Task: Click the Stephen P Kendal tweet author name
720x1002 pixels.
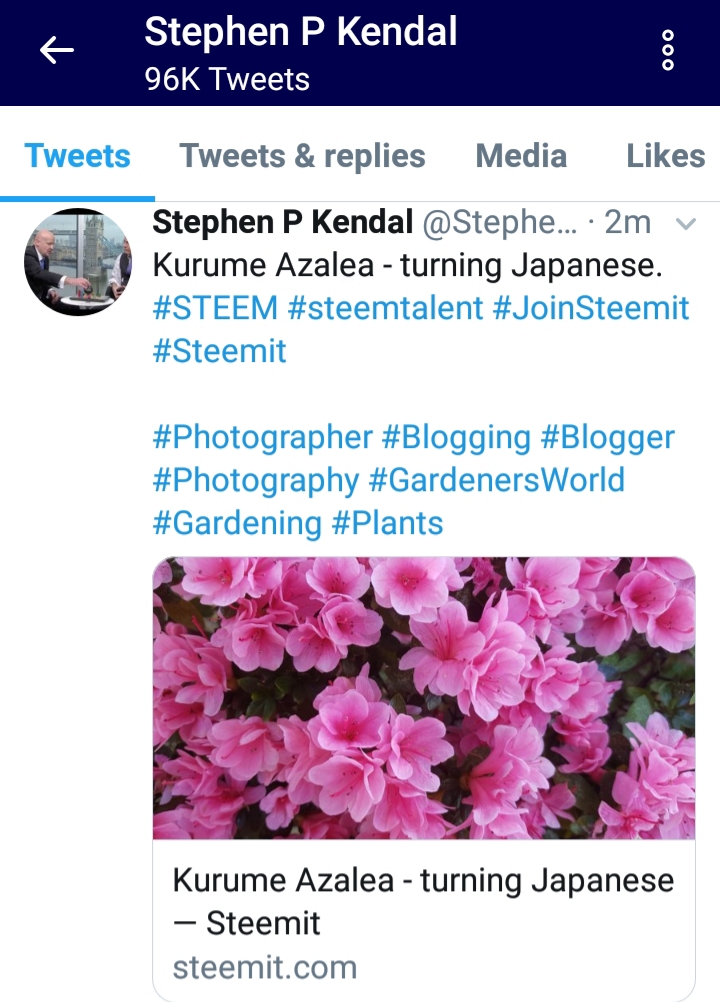Action: pyautogui.click(x=282, y=222)
